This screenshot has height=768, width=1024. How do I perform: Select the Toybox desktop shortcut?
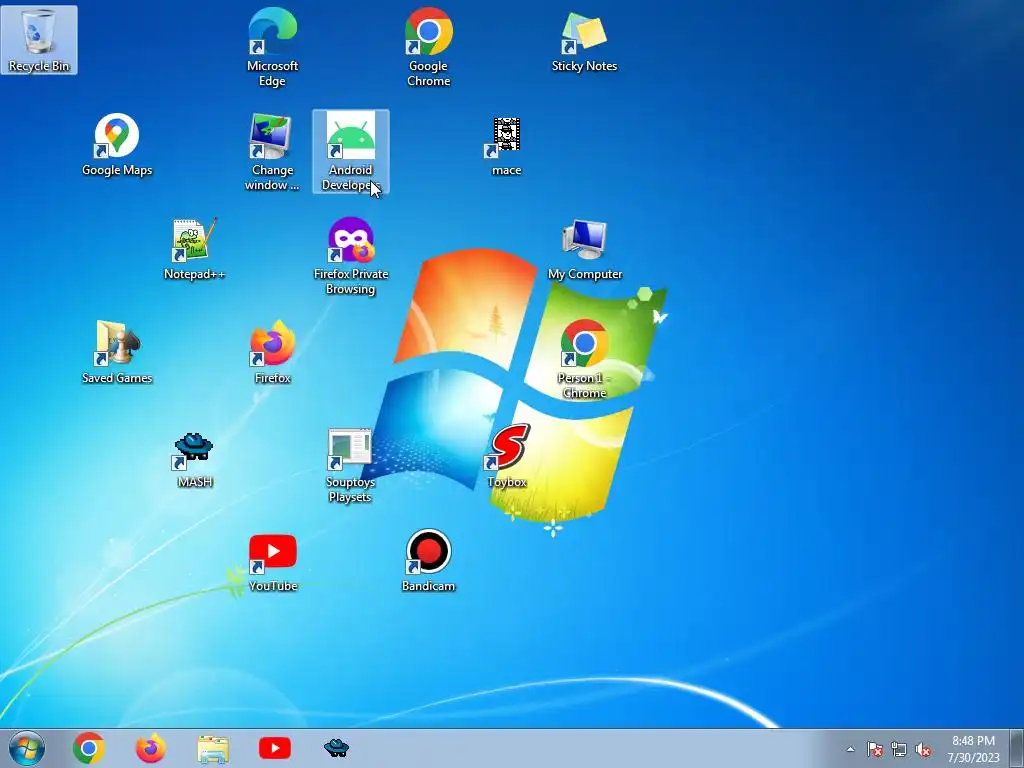tap(507, 456)
